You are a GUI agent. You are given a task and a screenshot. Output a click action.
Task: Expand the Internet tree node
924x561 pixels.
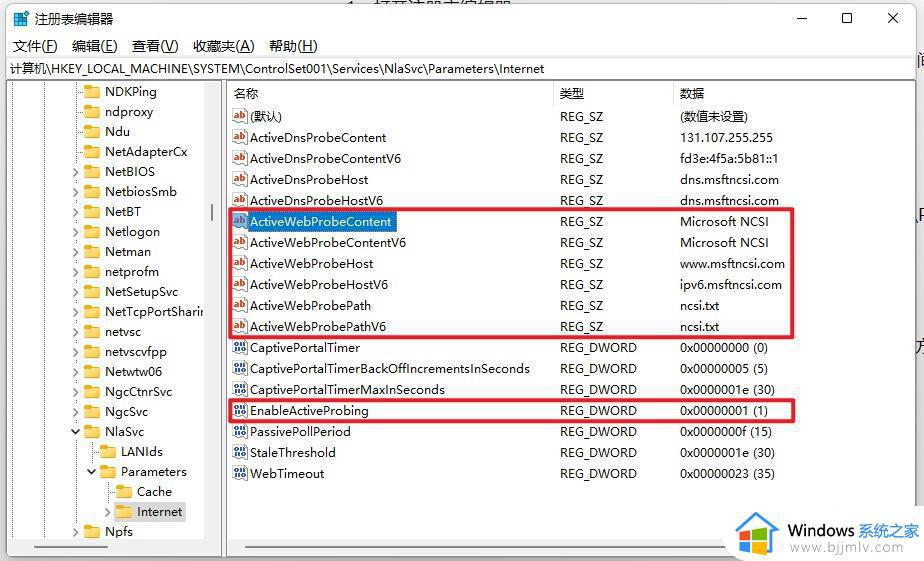pyautogui.click(x=107, y=513)
